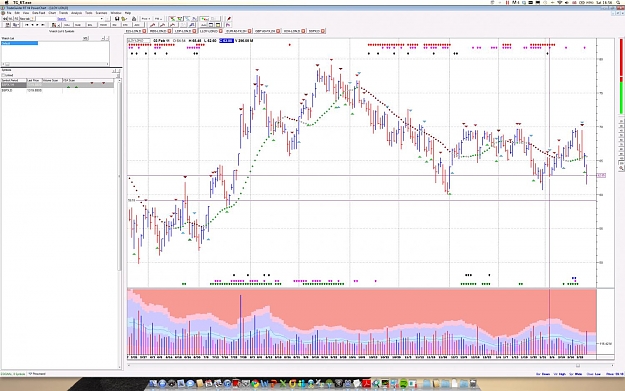Viewport: 625px width, 391px height.
Task: Click the printer icon in the top toolbar
Action: 134,19
